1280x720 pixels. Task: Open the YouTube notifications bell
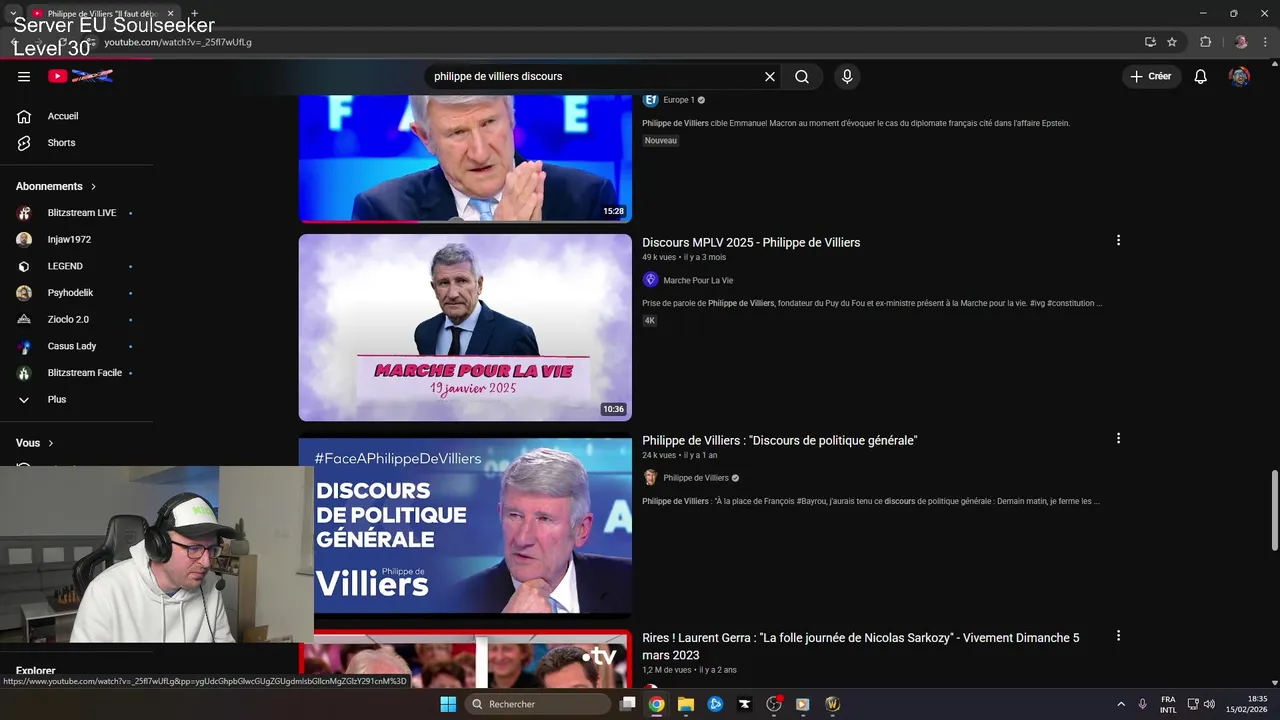(1201, 76)
